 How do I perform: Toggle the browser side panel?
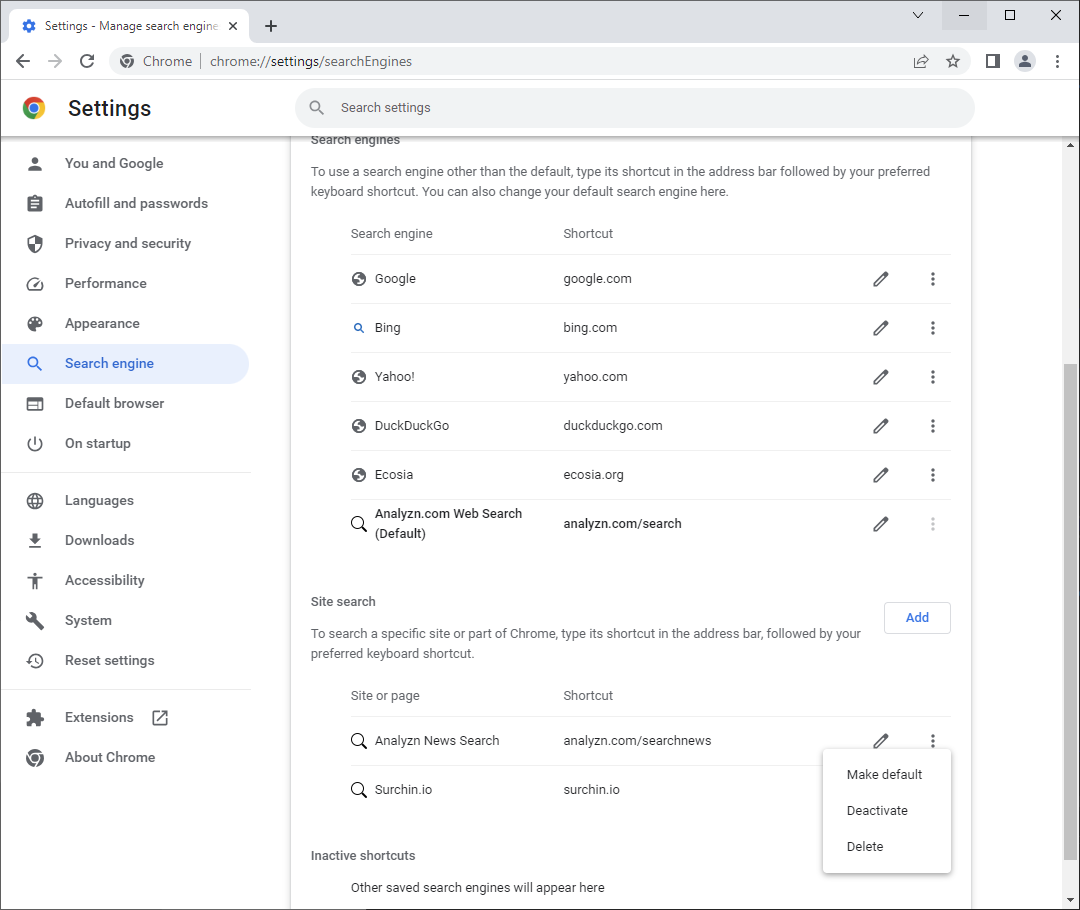993,61
